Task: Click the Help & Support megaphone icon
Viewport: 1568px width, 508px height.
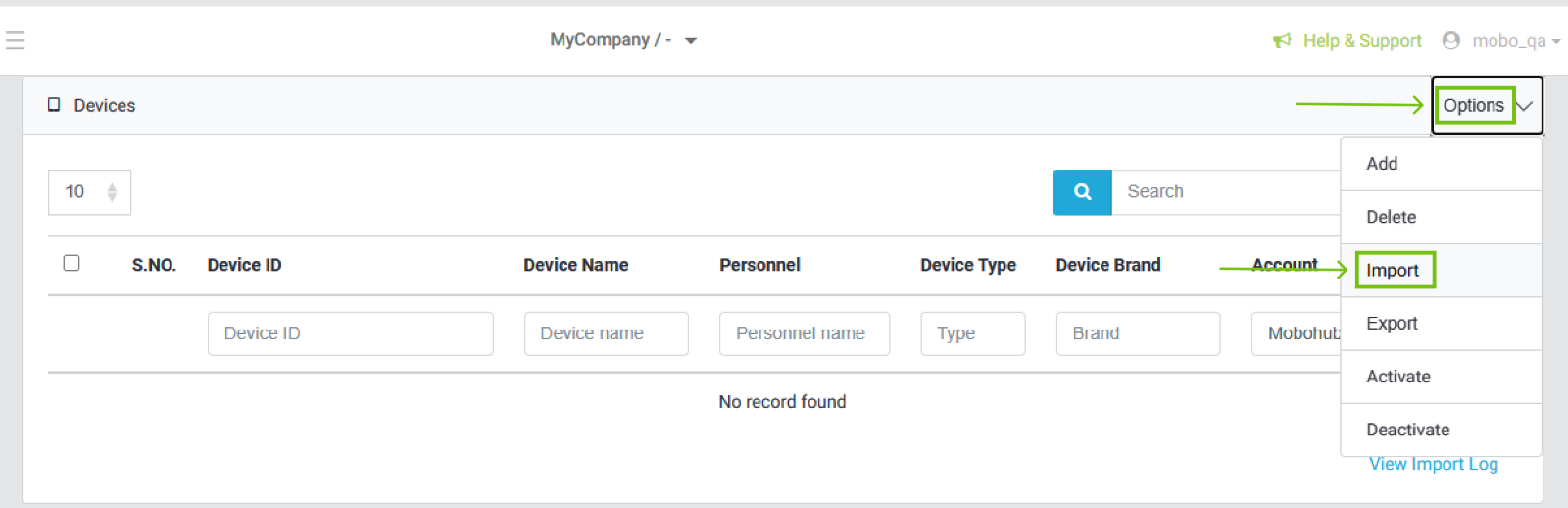Action: (1282, 41)
